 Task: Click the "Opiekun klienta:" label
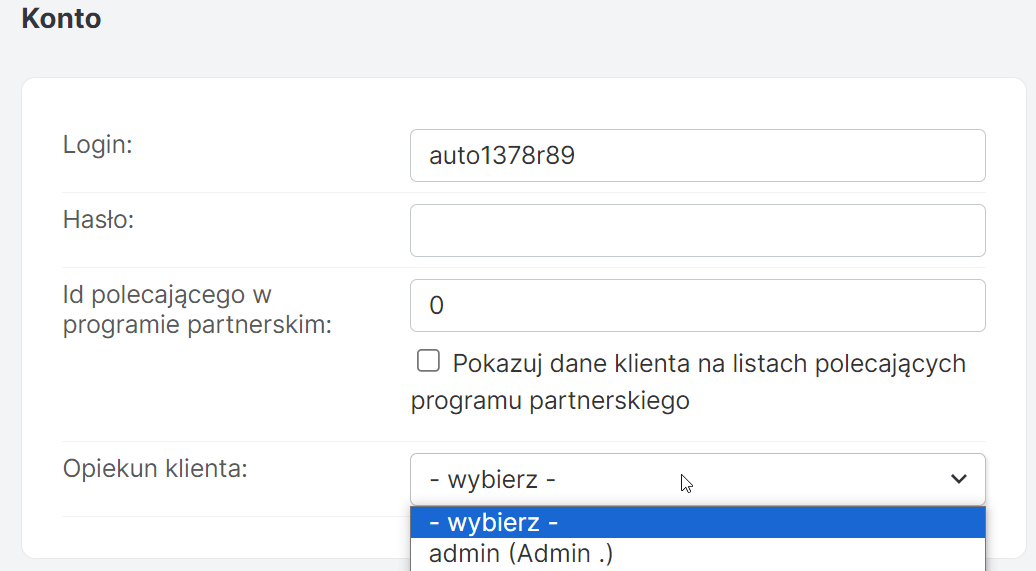tap(155, 468)
